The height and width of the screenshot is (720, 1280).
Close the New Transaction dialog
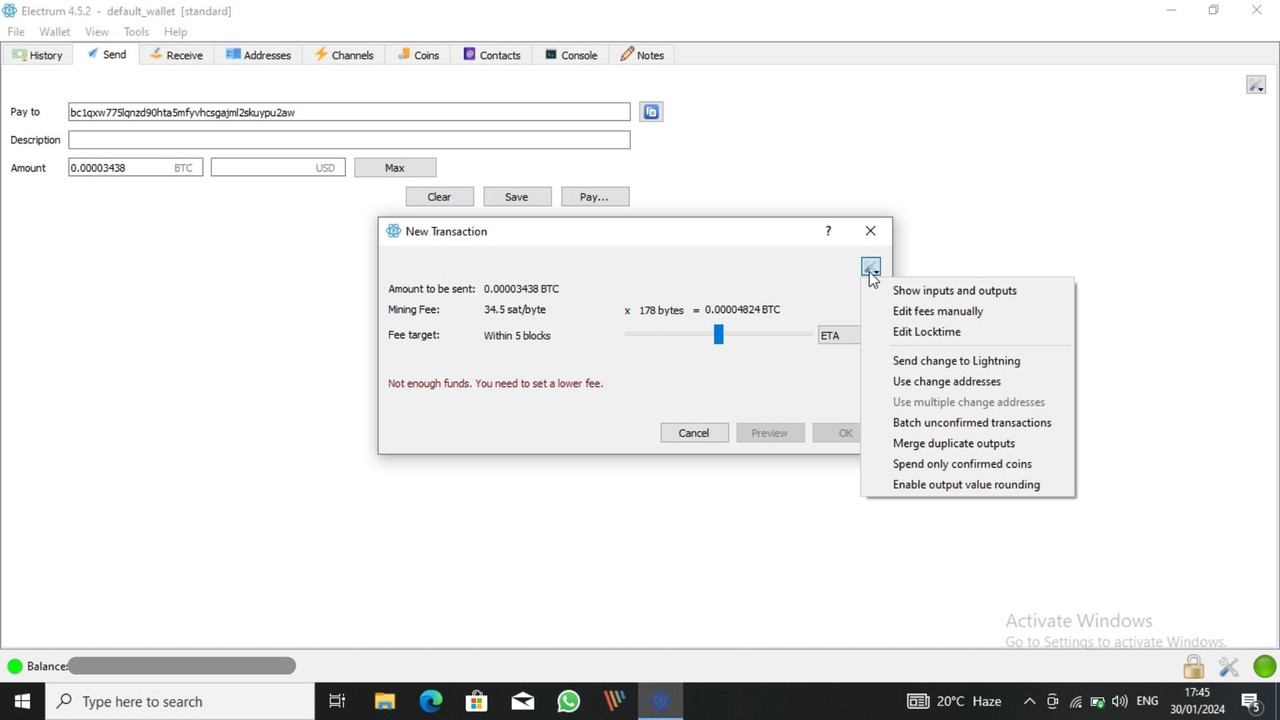click(870, 231)
